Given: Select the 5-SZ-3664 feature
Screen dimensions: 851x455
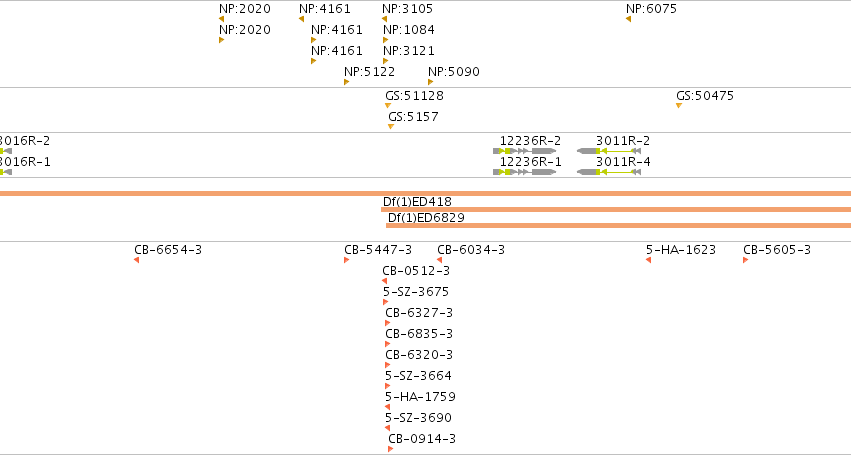Looking at the screenshot, I should (x=388, y=387).
